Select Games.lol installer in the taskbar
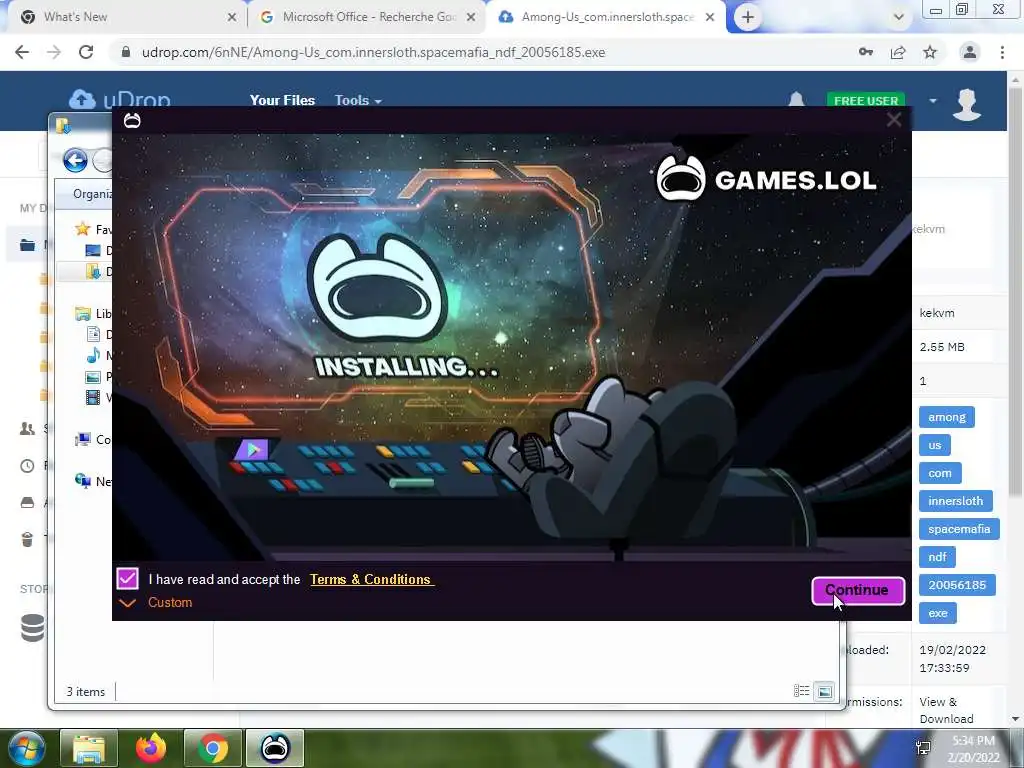 275,748
